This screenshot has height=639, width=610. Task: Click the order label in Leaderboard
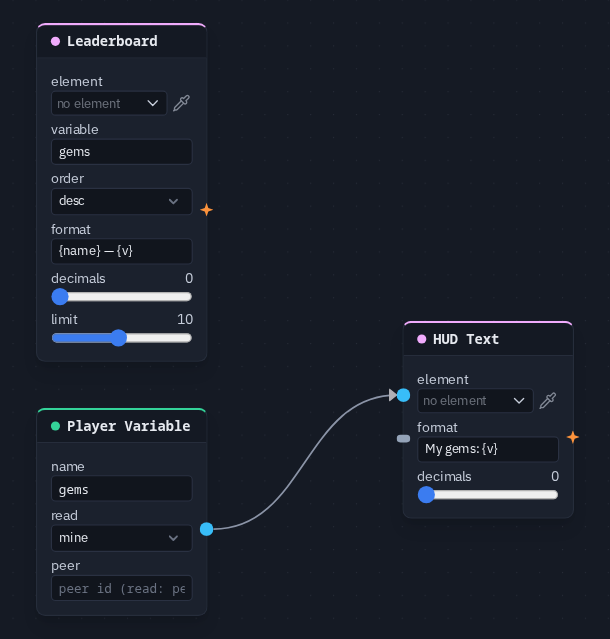tap(68, 178)
